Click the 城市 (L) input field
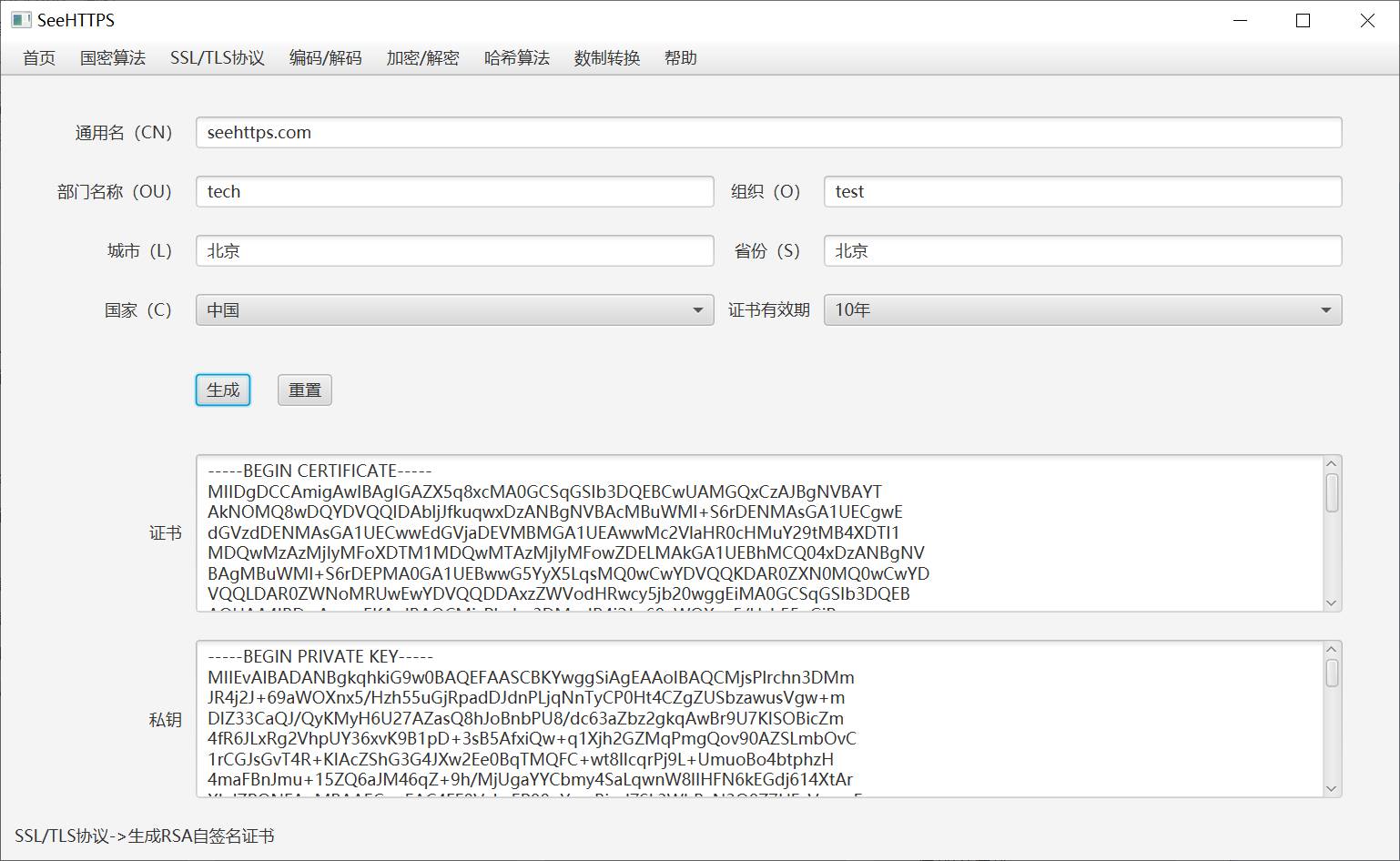Image resolution: width=1400 pixels, height=861 pixels. pyautogui.click(x=455, y=250)
